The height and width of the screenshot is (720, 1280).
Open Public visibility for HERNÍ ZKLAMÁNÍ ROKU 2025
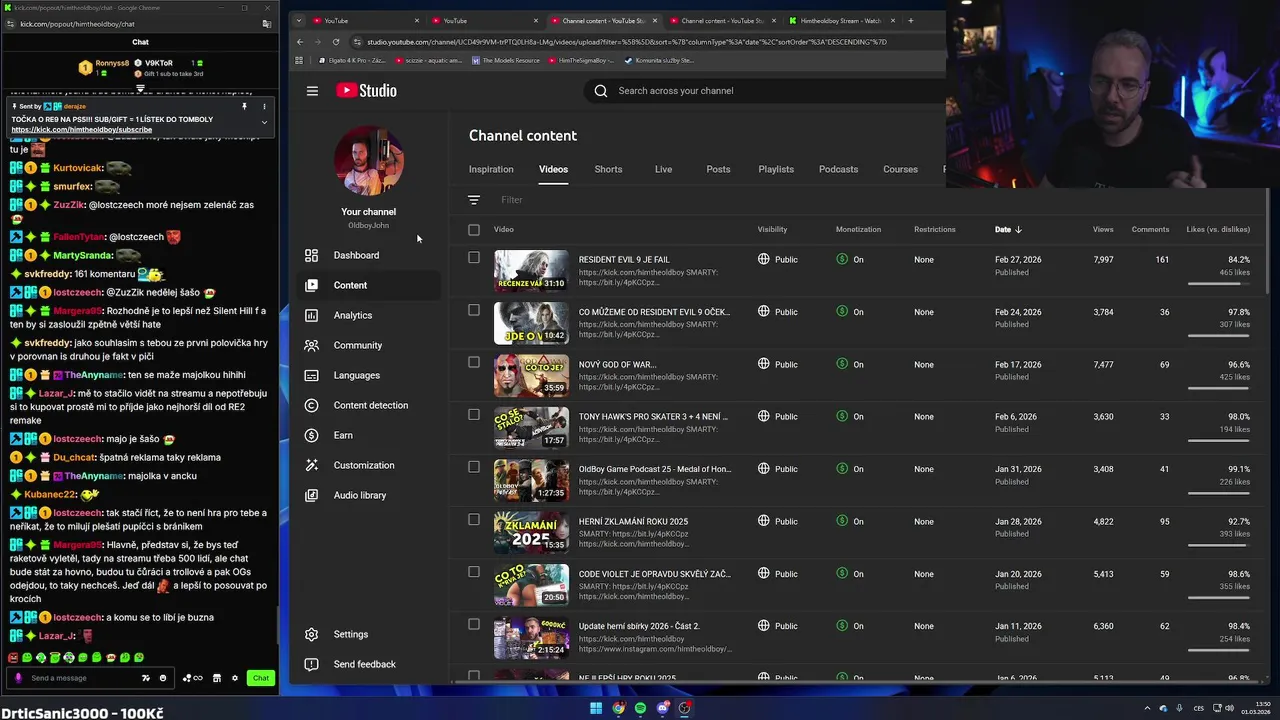[x=778, y=521]
